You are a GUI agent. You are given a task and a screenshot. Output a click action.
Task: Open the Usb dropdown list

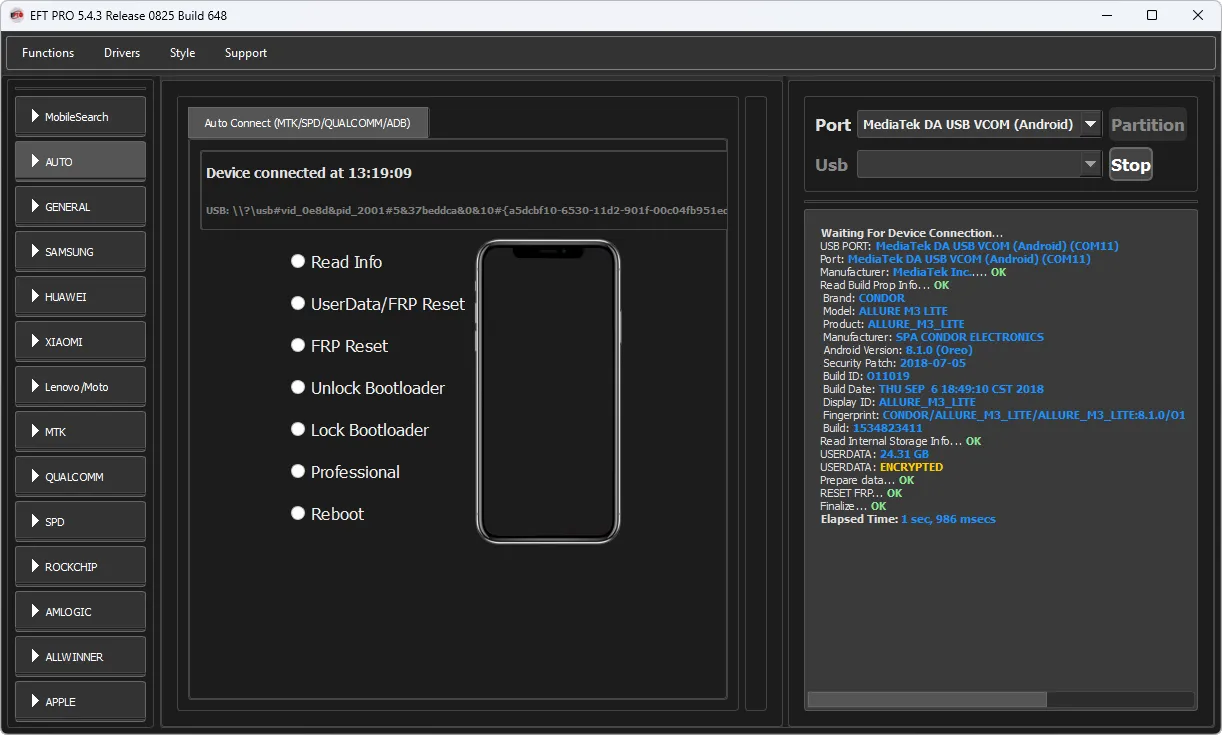tap(978, 165)
